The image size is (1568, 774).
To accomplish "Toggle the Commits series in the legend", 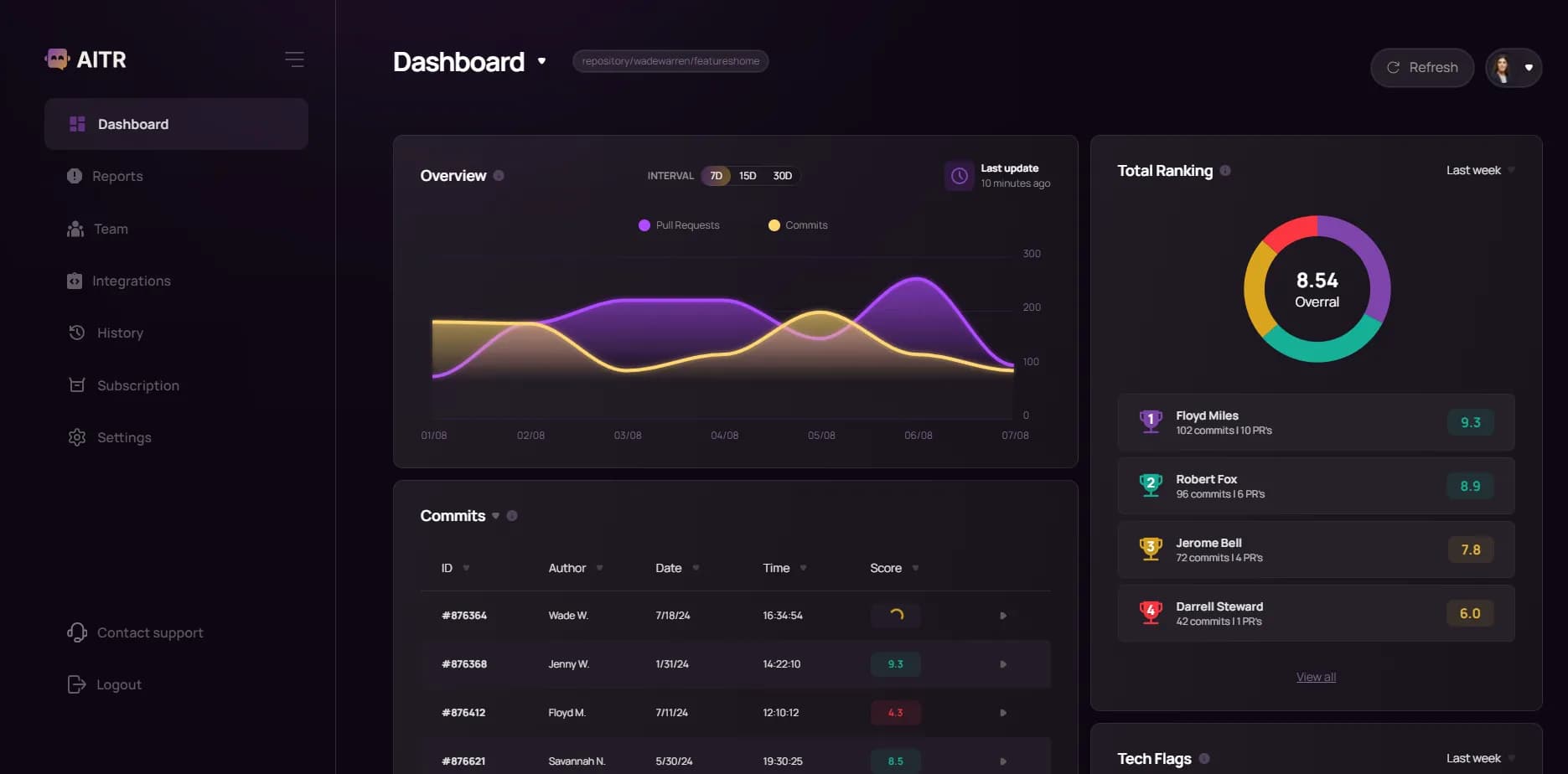I will (796, 224).
